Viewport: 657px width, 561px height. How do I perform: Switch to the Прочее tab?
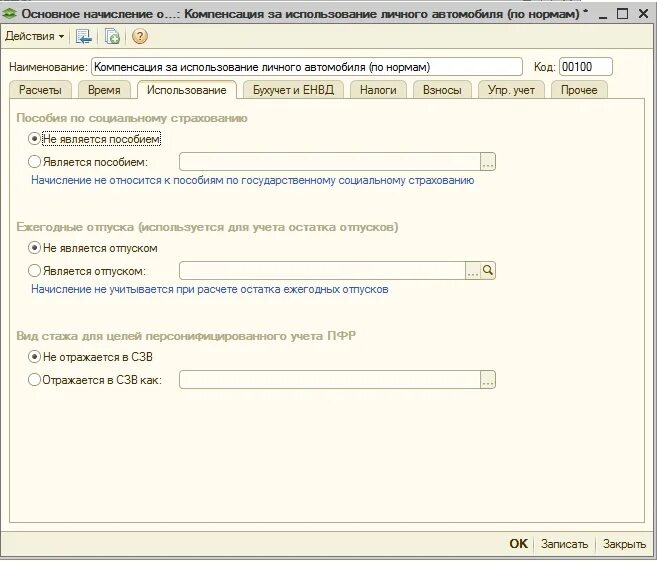click(579, 90)
